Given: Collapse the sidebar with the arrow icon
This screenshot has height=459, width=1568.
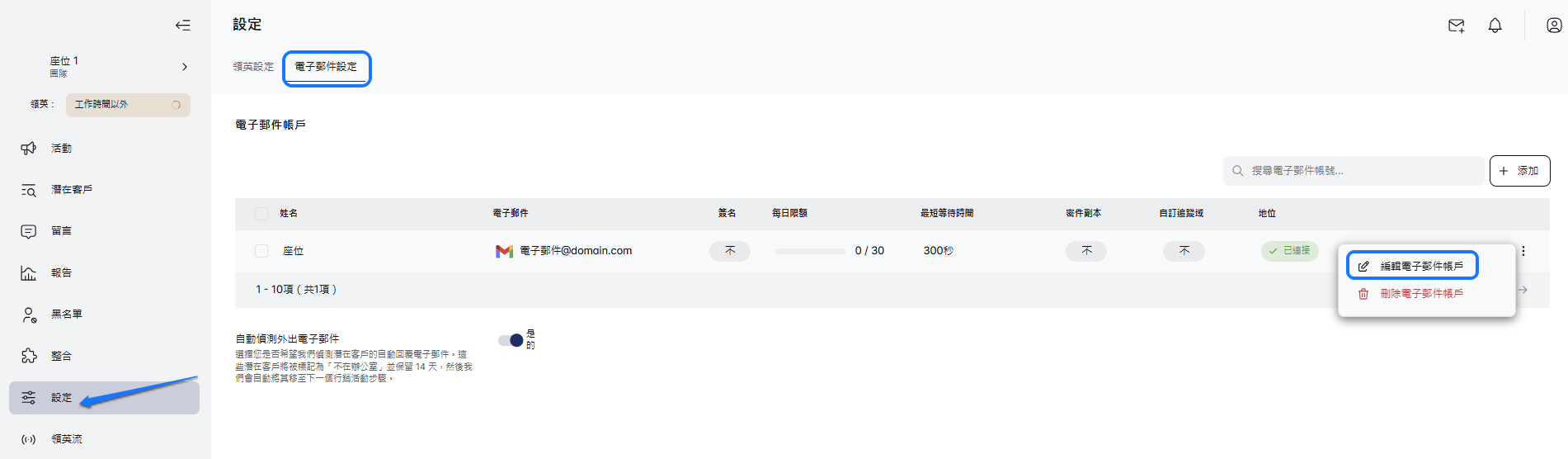Looking at the screenshot, I should [182, 25].
